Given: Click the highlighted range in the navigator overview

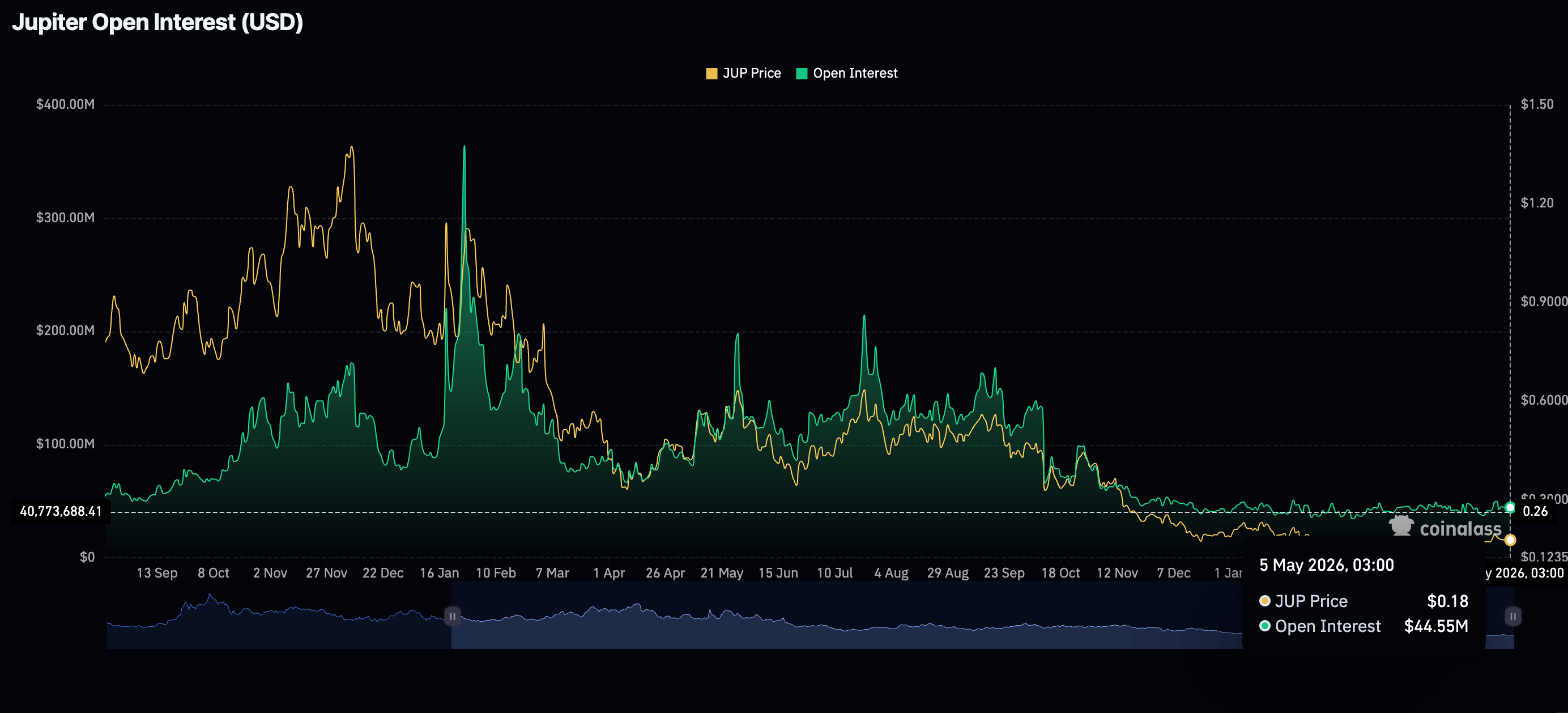Looking at the screenshot, I should tap(982, 615).
